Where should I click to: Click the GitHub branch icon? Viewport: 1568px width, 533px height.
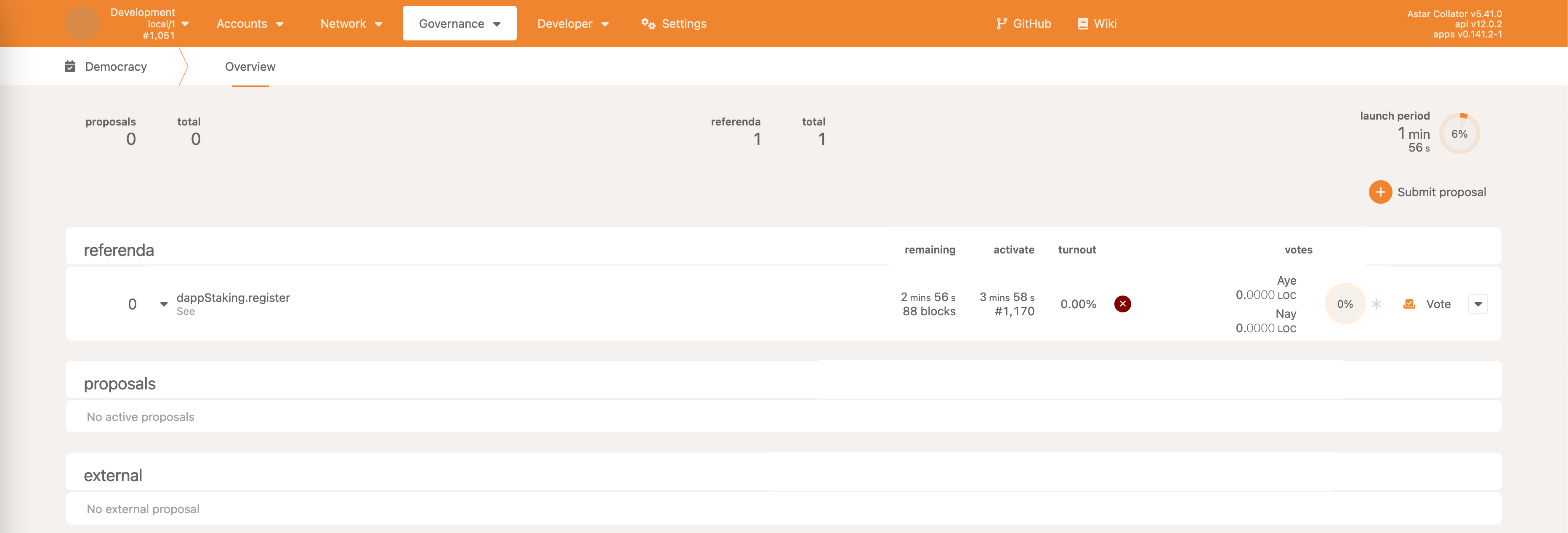(x=1001, y=24)
